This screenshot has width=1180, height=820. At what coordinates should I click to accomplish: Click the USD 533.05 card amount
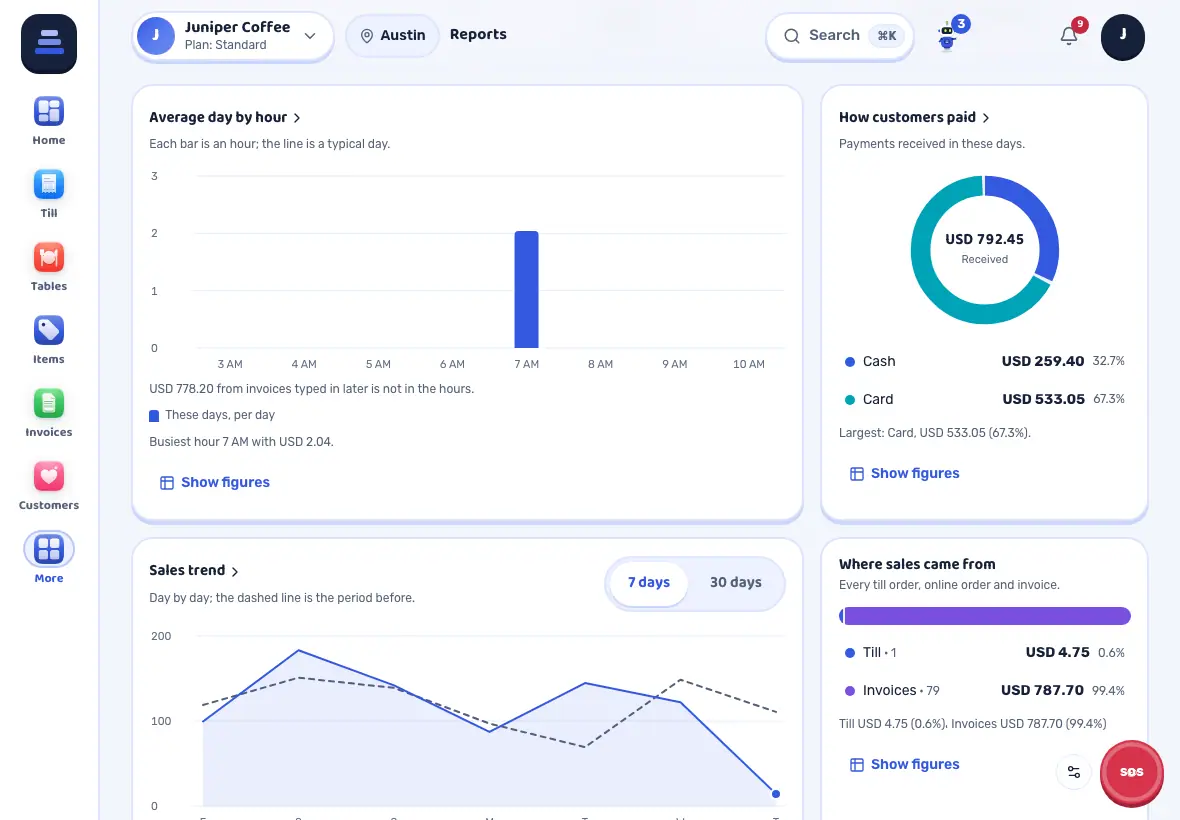coord(1043,399)
